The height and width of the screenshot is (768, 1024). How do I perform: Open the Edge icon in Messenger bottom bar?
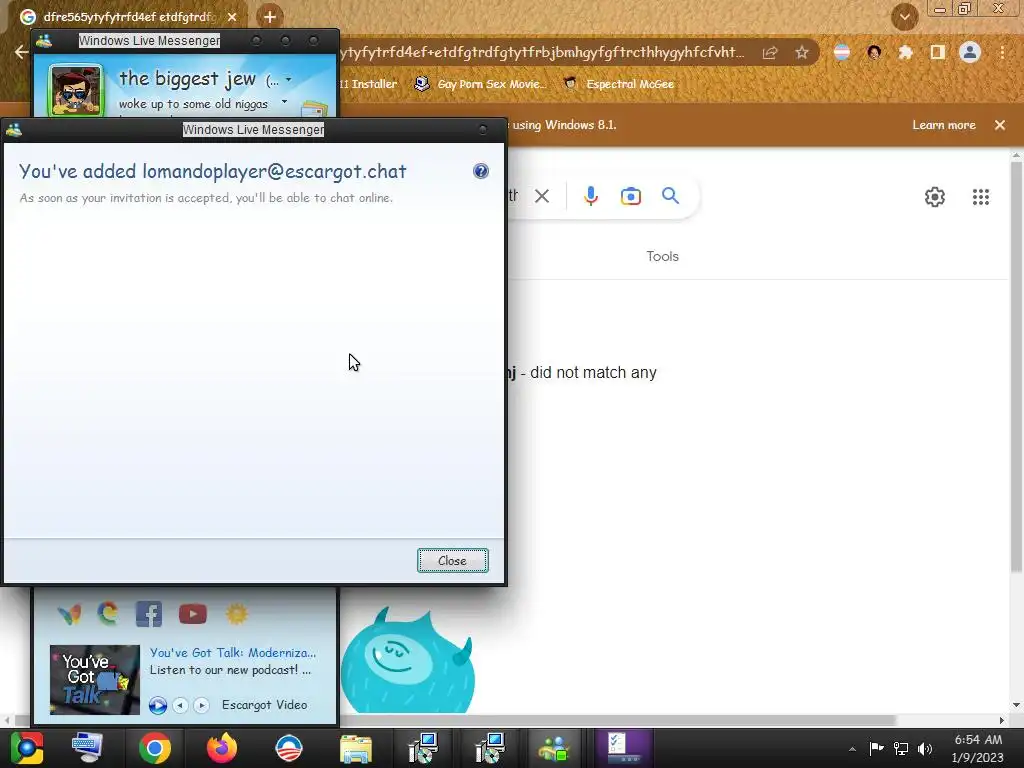pyautogui.click(x=108, y=614)
